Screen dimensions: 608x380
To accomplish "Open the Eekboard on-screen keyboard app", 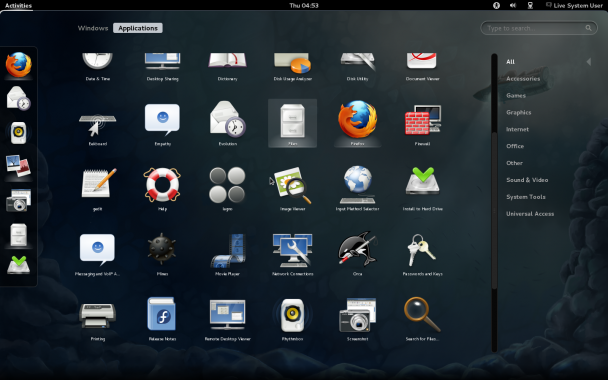I will click(97, 123).
